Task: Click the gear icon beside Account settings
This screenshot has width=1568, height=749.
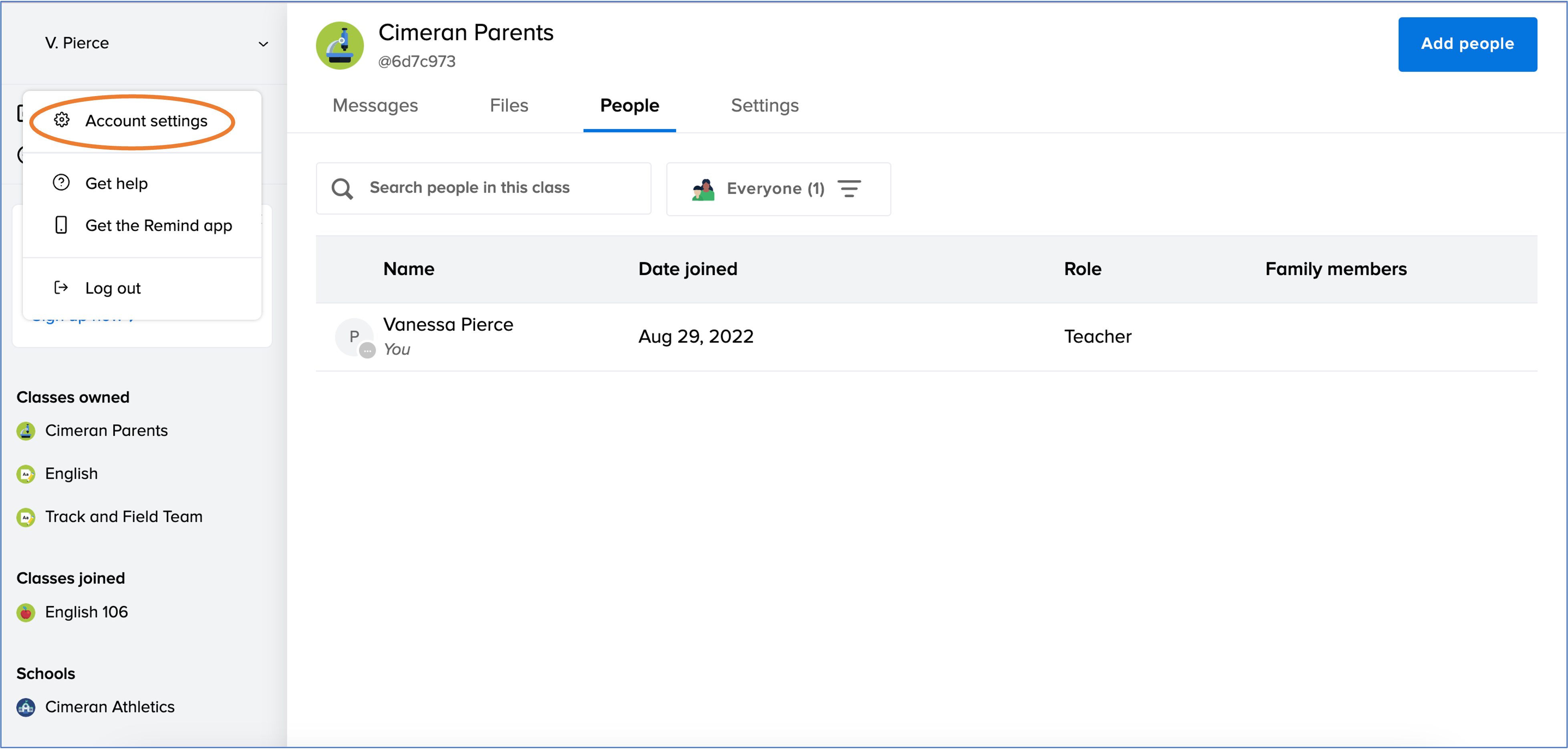Action: (61, 121)
